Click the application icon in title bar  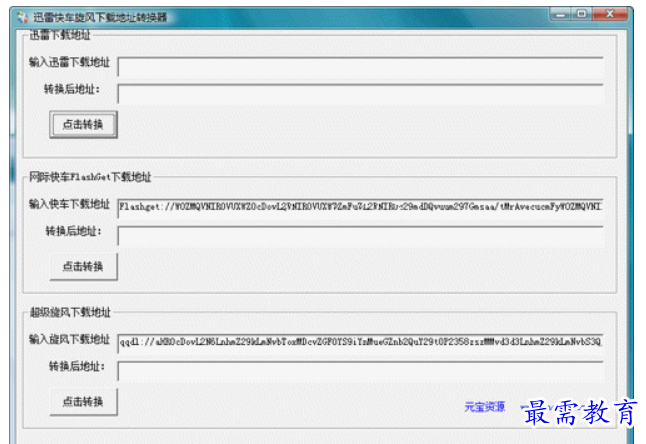click(x=22, y=17)
